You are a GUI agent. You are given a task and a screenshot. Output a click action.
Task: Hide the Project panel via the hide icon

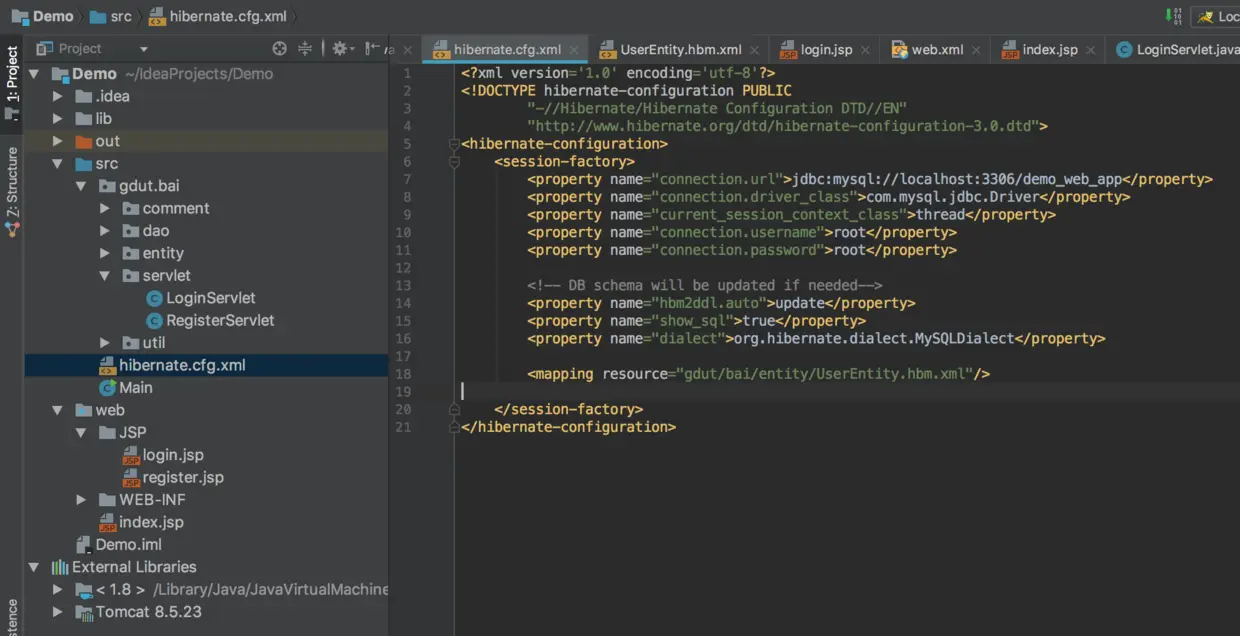click(372, 48)
